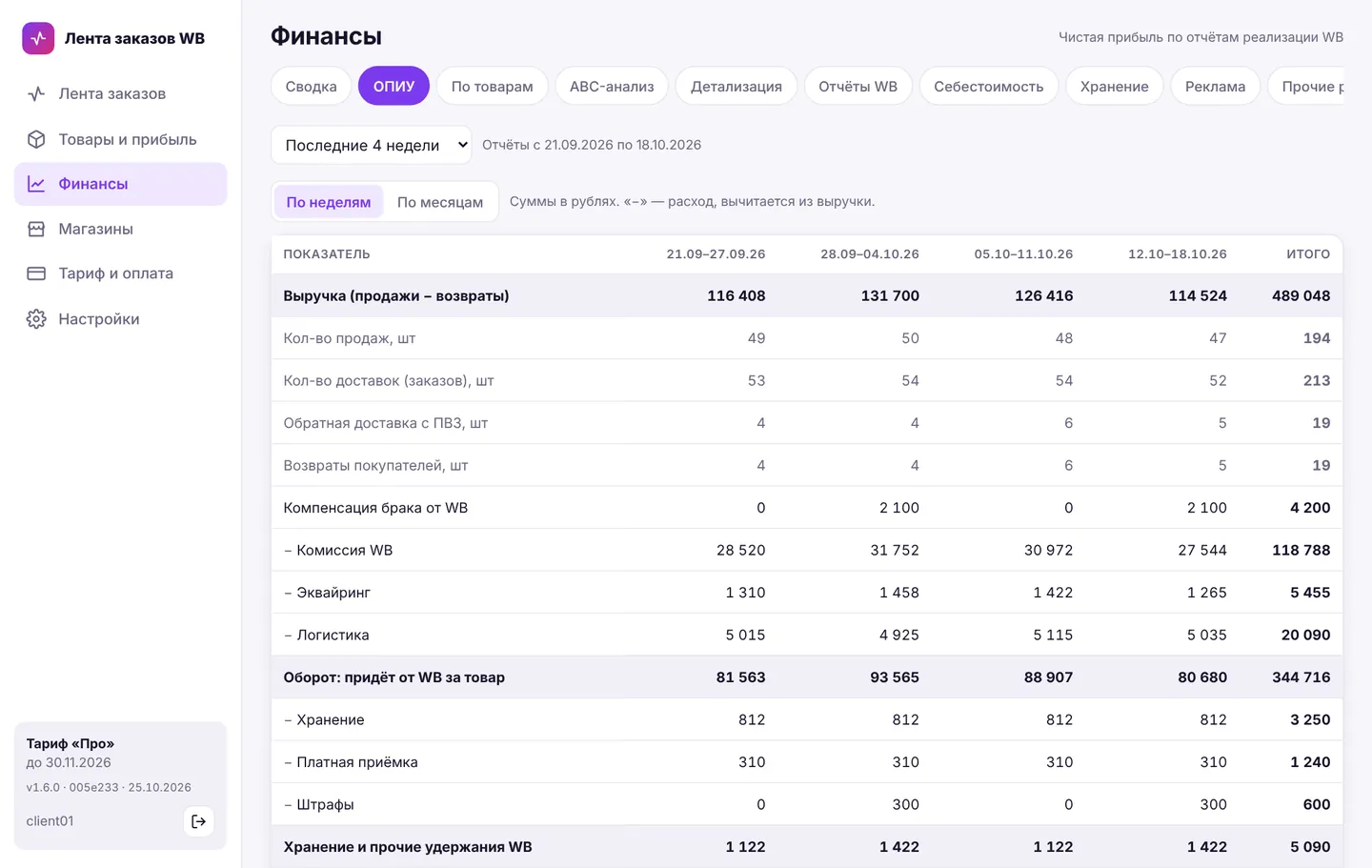Click the pink pulse app logo icon
The height and width of the screenshot is (868, 1372).
coord(38,38)
